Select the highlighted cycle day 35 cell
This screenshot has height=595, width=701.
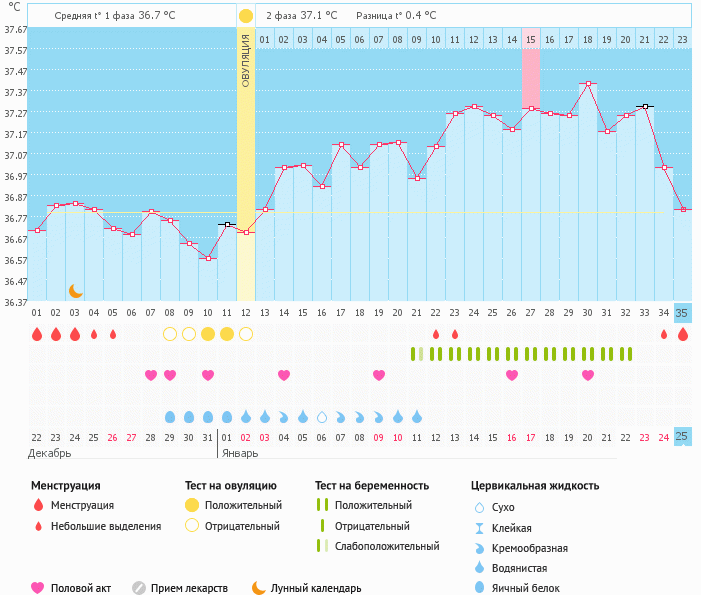pyautogui.click(x=683, y=312)
